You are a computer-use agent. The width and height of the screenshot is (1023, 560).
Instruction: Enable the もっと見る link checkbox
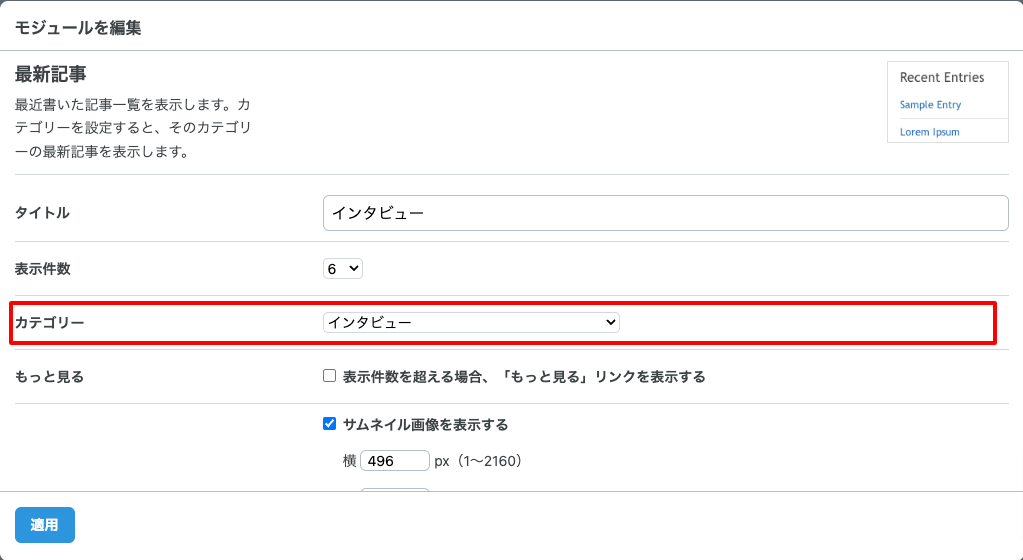(x=329, y=377)
